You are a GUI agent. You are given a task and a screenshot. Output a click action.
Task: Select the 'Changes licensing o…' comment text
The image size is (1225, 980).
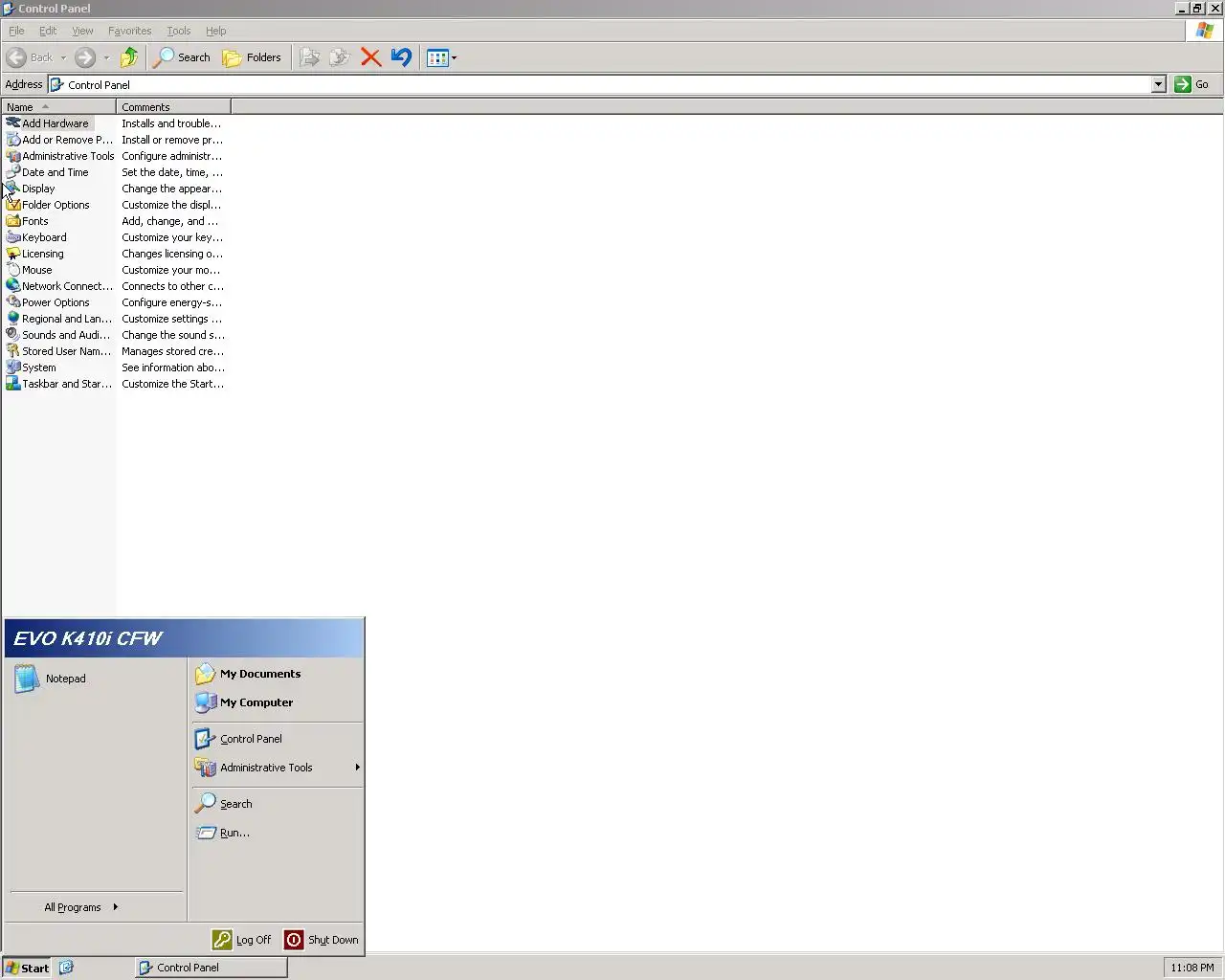point(172,254)
